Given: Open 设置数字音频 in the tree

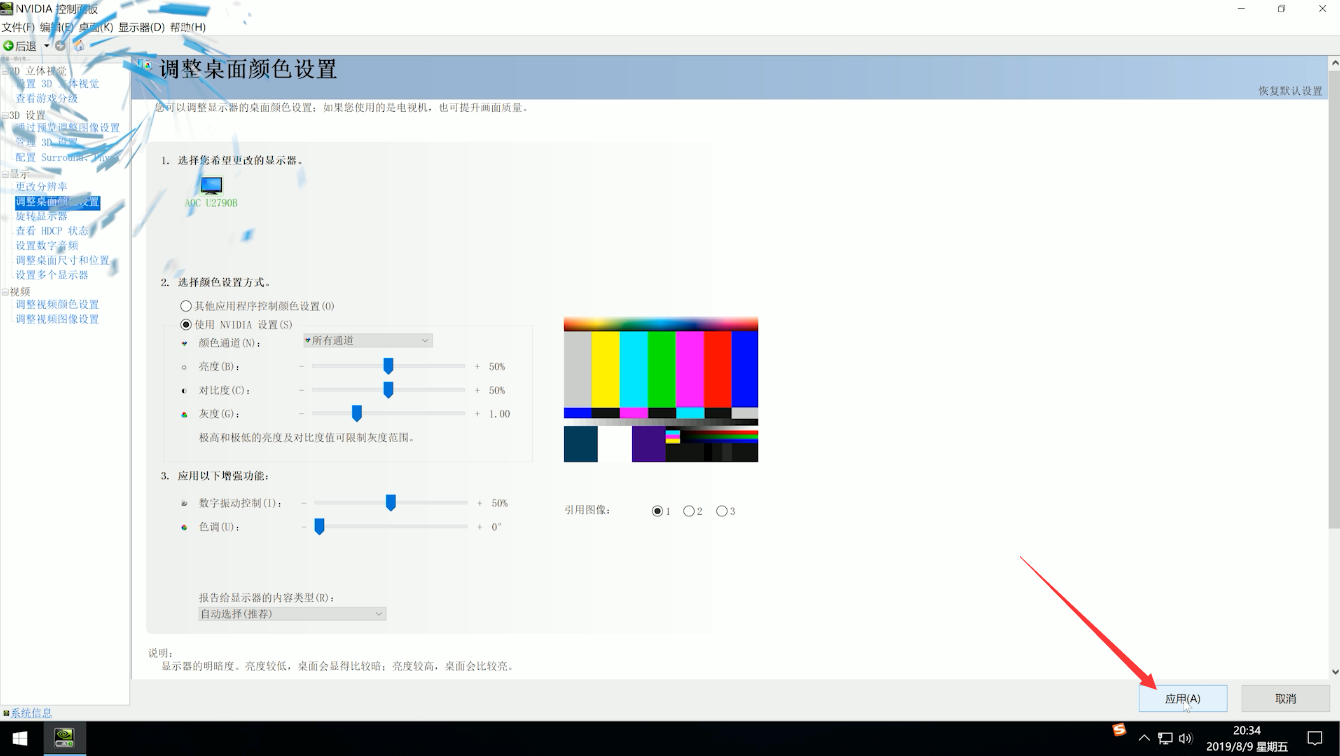Looking at the screenshot, I should (46, 246).
